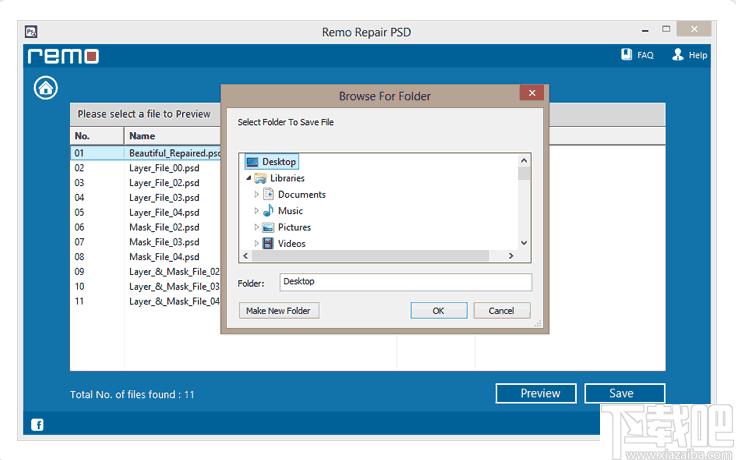Click the vertical scrollbar thumb in folder tree

click(x=524, y=173)
